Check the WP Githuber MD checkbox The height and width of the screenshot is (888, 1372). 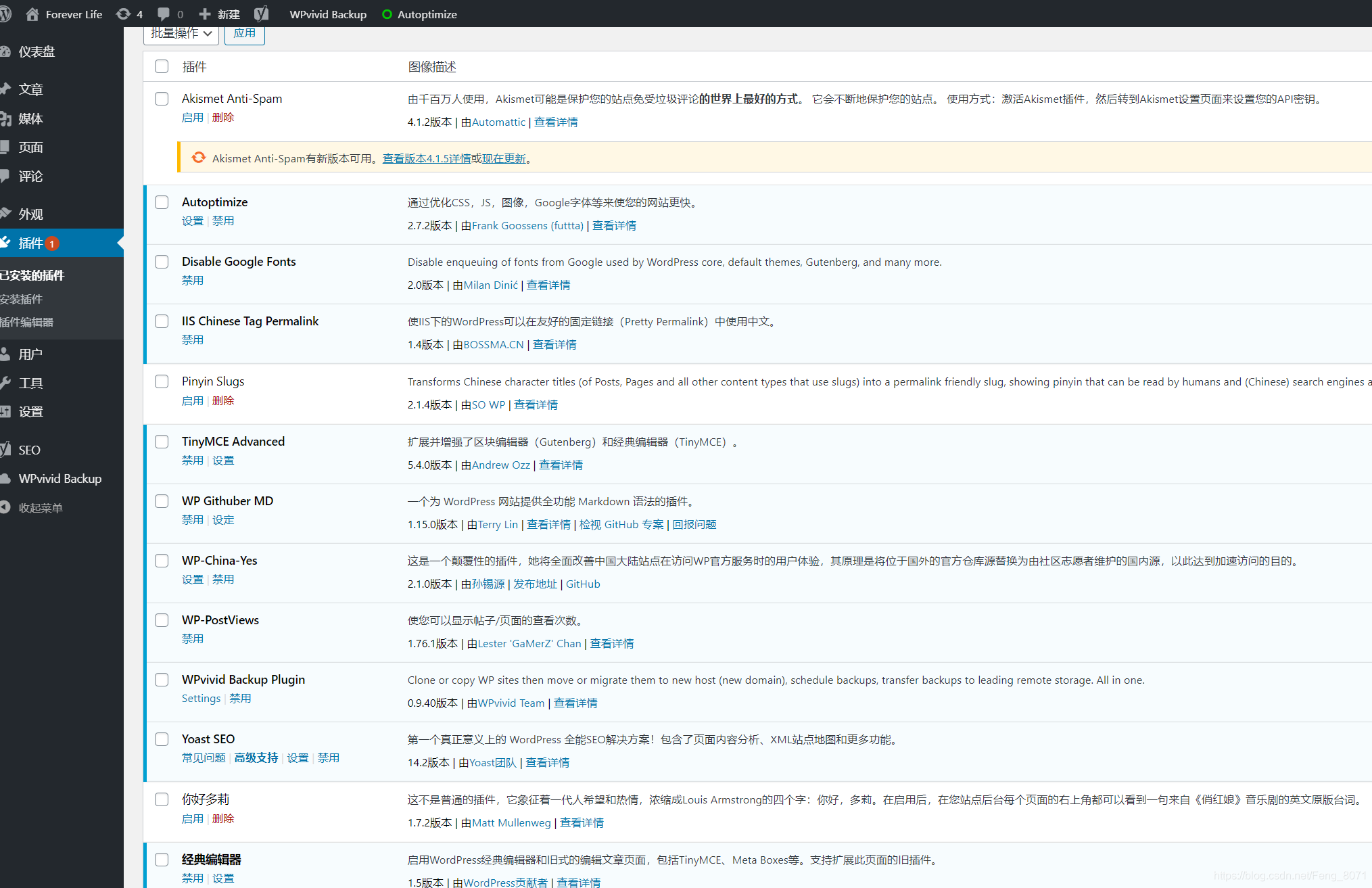pos(162,501)
